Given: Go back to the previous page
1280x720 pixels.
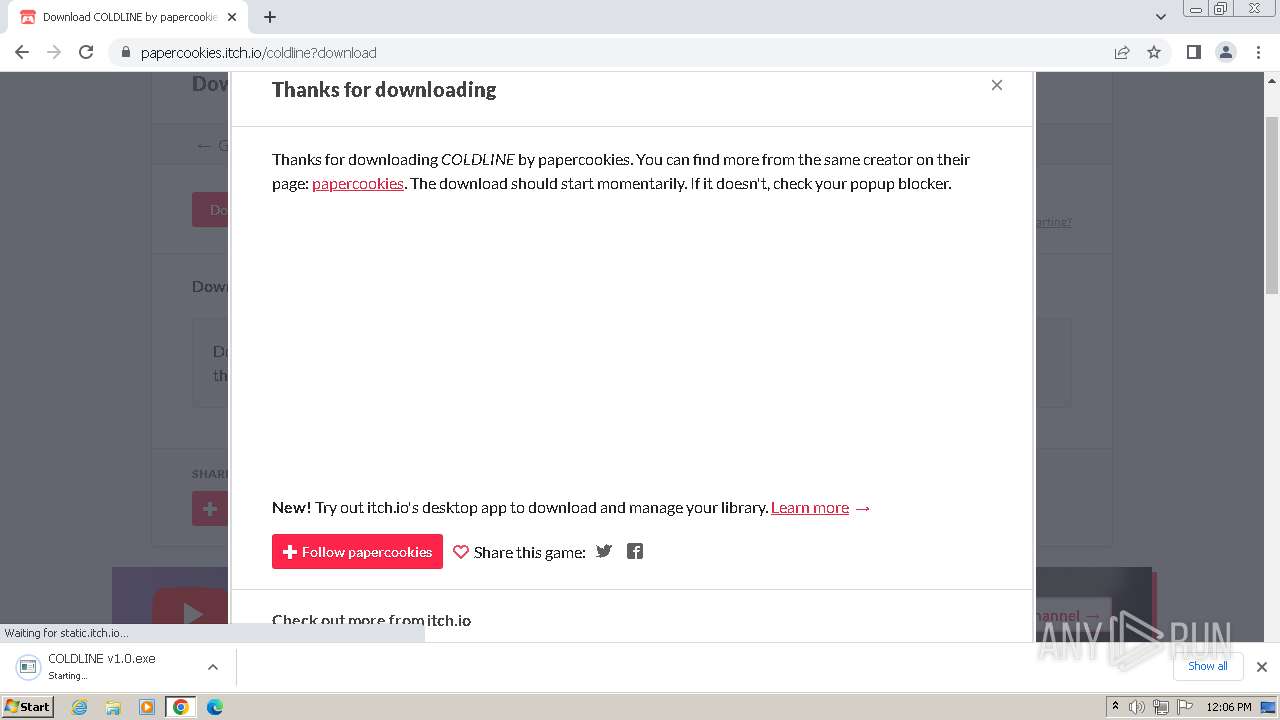Looking at the screenshot, I should [22, 52].
